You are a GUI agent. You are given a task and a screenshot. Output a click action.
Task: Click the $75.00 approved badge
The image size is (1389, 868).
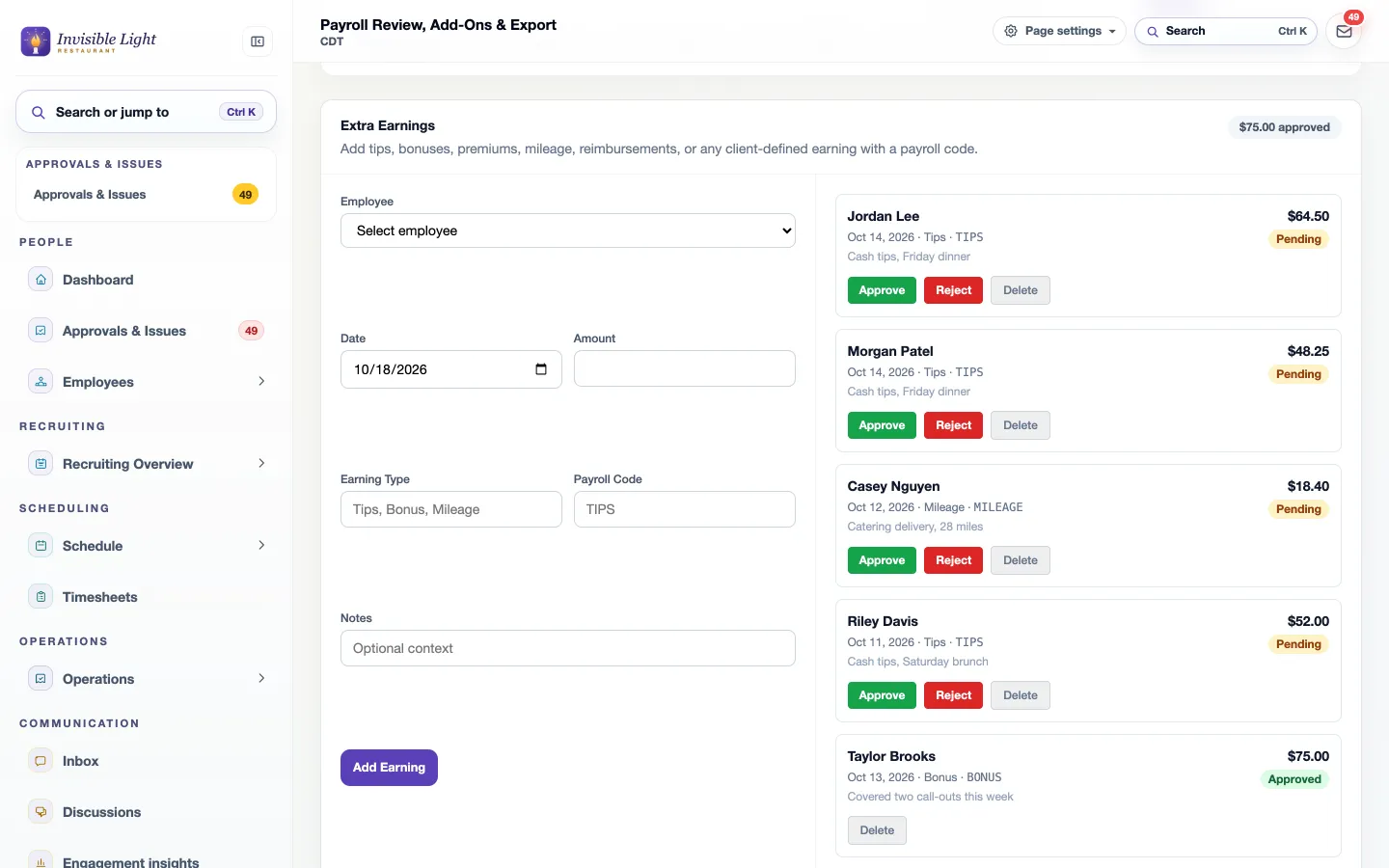tap(1284, 127)
